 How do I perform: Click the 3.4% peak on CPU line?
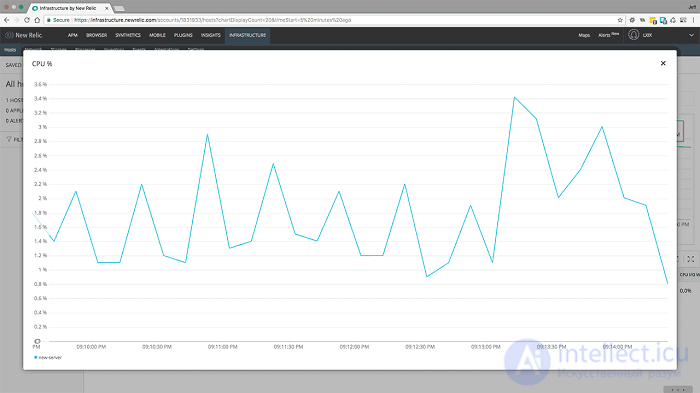[514, 97]
